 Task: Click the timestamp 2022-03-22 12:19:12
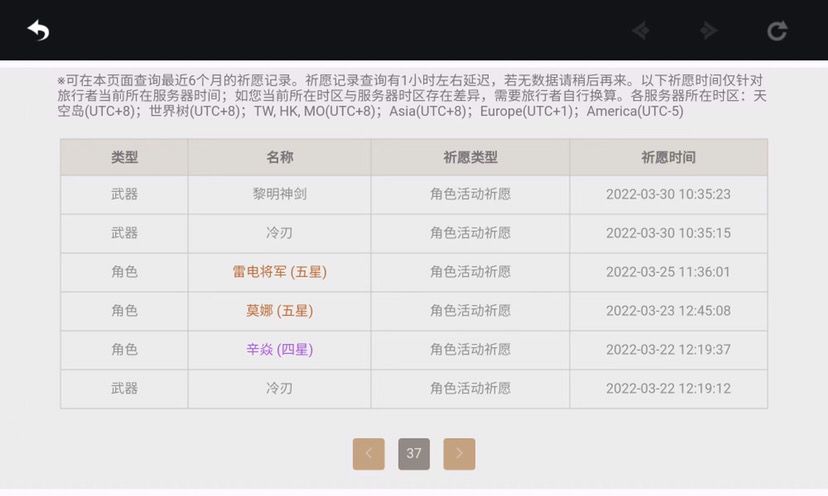(x=668, y=388)
